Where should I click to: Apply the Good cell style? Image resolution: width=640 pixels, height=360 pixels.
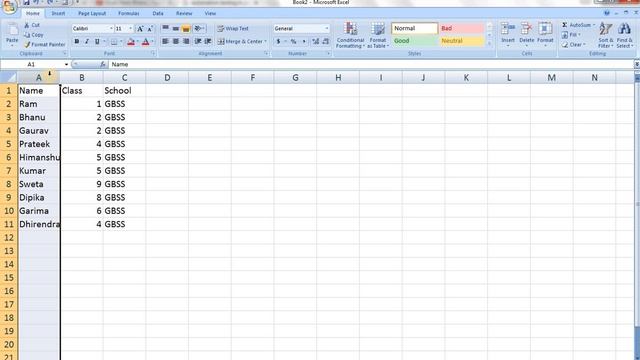[414, 41]
